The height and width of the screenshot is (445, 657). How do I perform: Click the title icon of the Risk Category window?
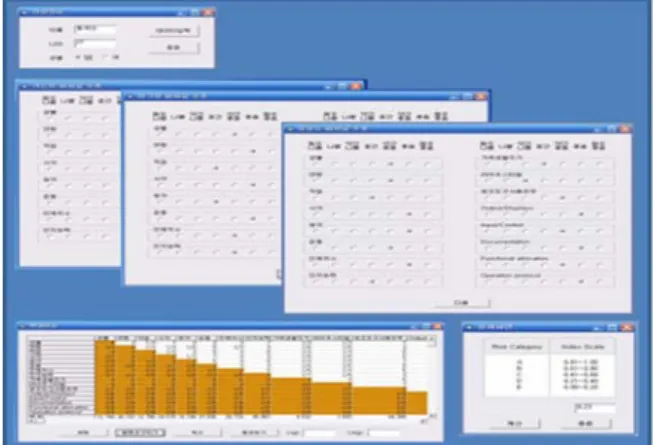click(469, 327)
